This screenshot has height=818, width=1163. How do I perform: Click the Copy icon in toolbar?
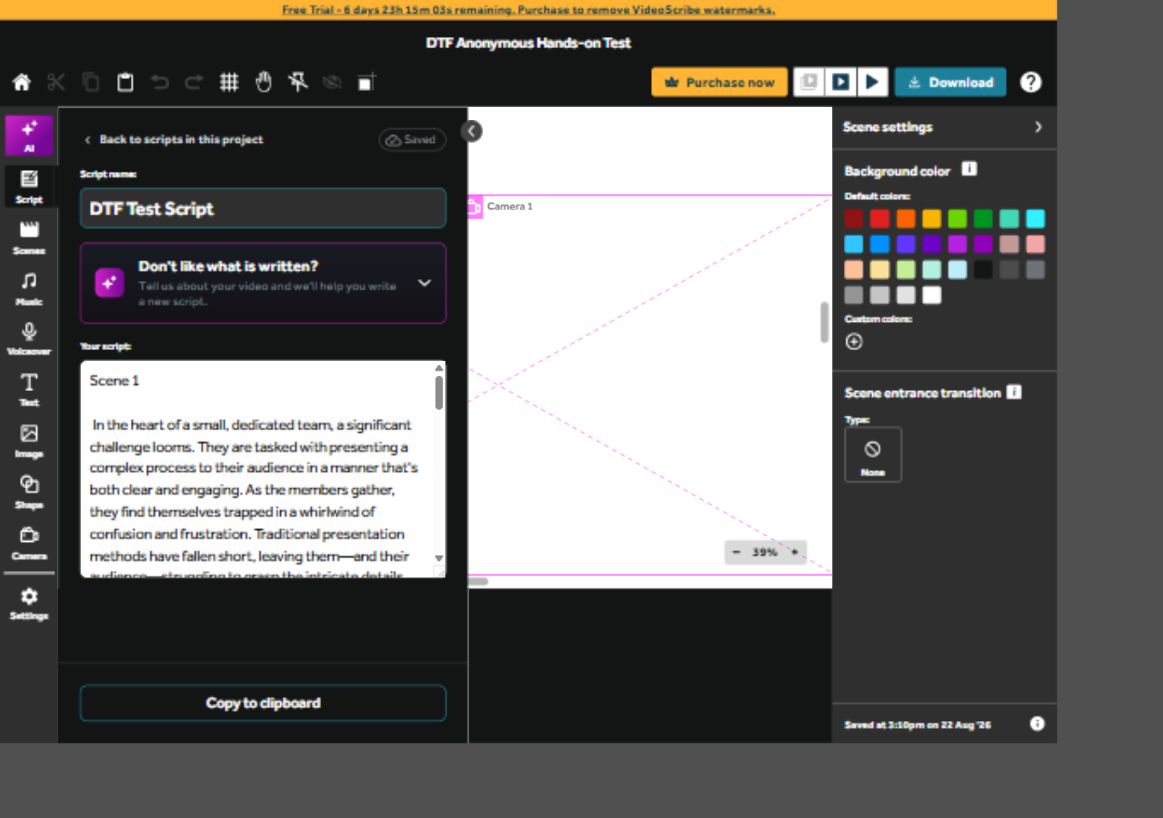pyautogui.click(x=90, y=82)
